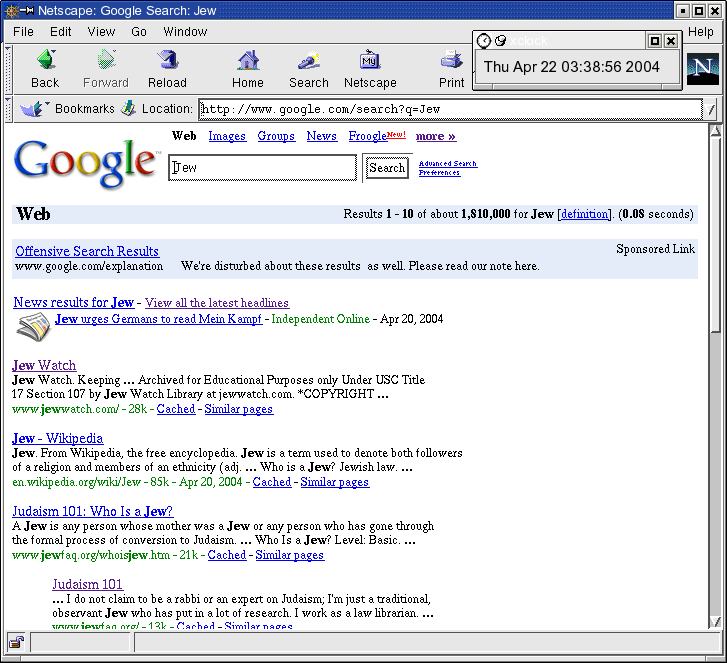The height and width of the screenshot is (663, 727).
Task: Open the Bookmarks icon menu
Action: click(32, 109)
